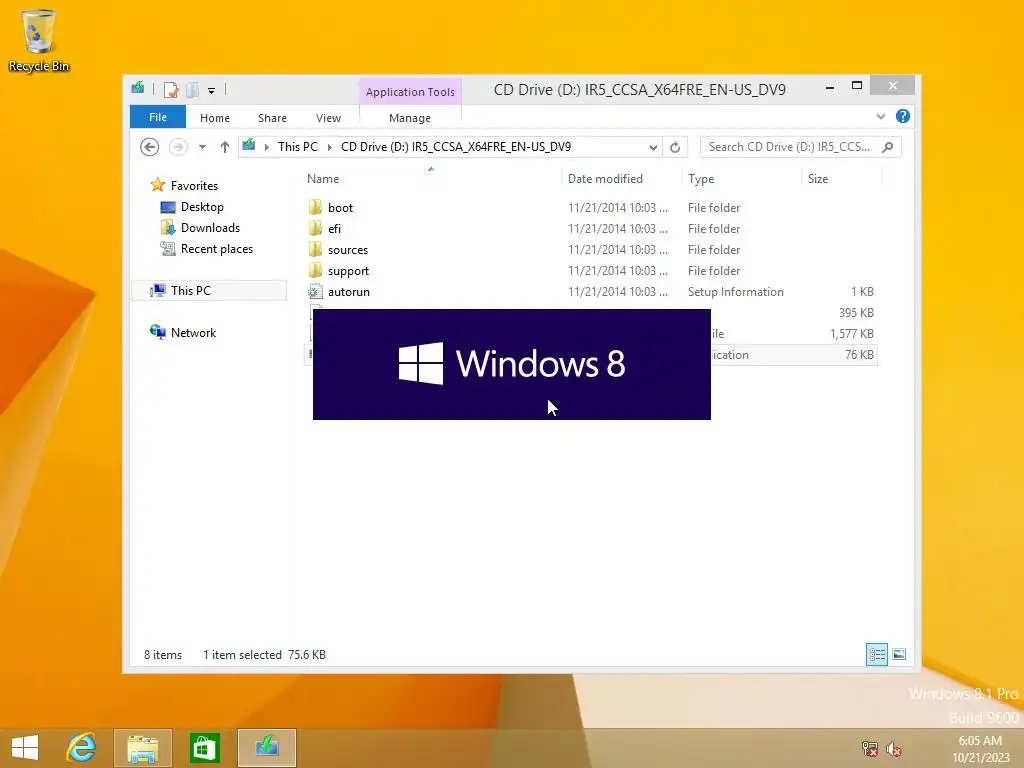Click the Forward navigation arrow
Viewport: 1024px width, 768px height.
[x=178, y=147]
